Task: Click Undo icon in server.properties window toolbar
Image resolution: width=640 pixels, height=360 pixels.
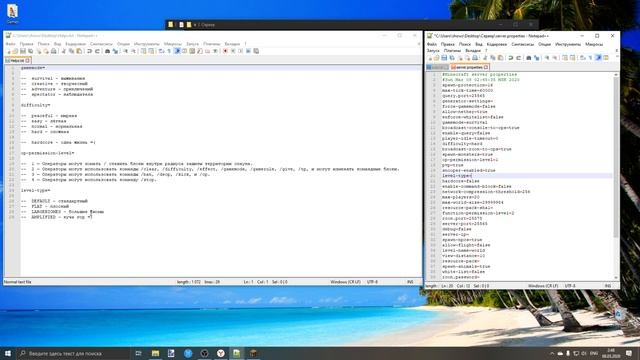Action: [511, 58]
